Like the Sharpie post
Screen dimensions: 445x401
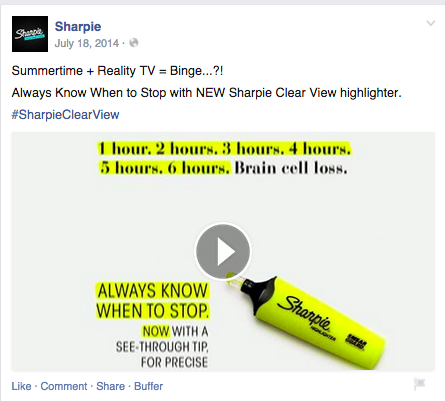coord(21,386)
